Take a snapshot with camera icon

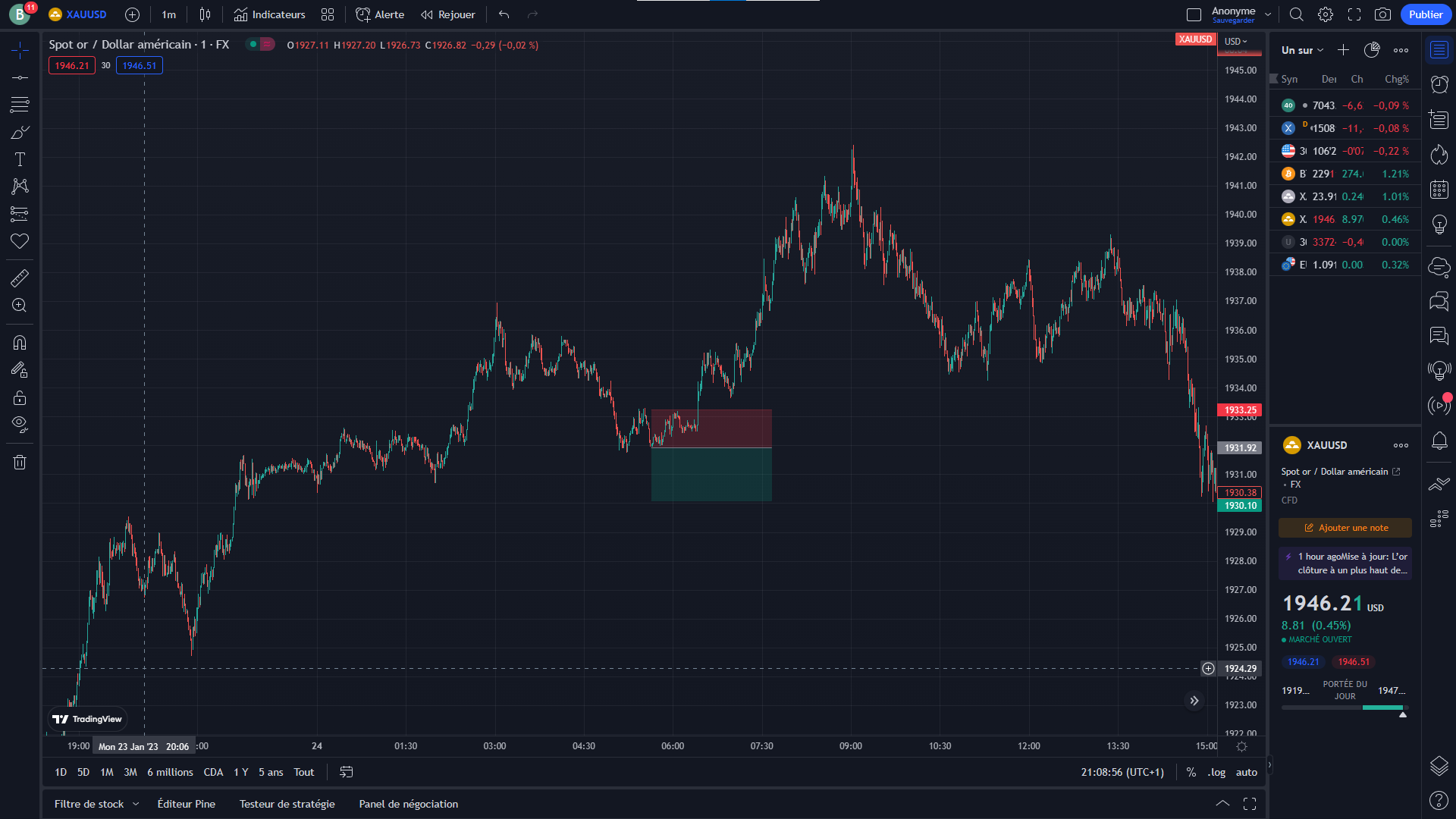click(x=1382, y=14)
